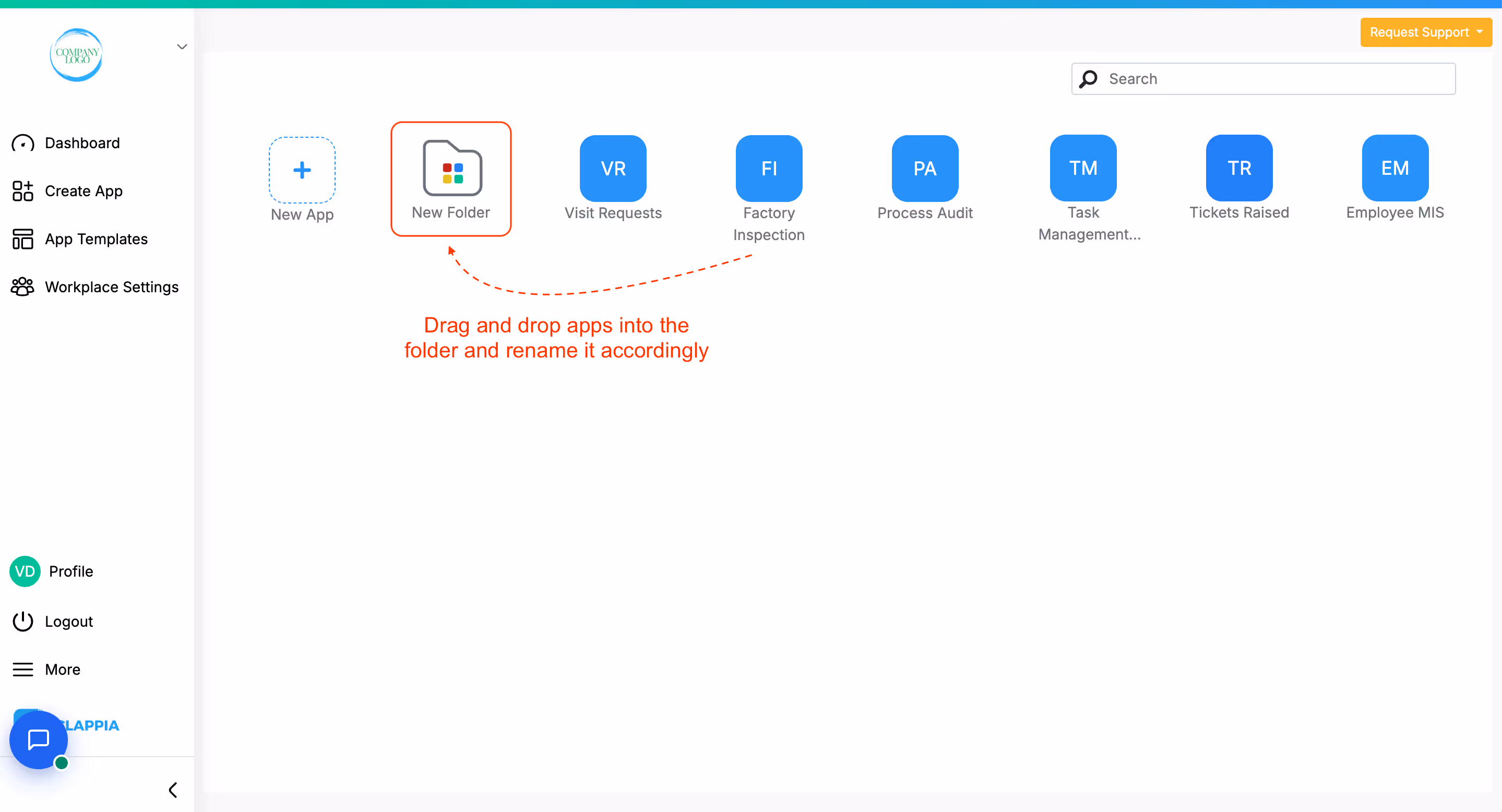
Task: Click the Logout option
Action: tap(23, 622)
